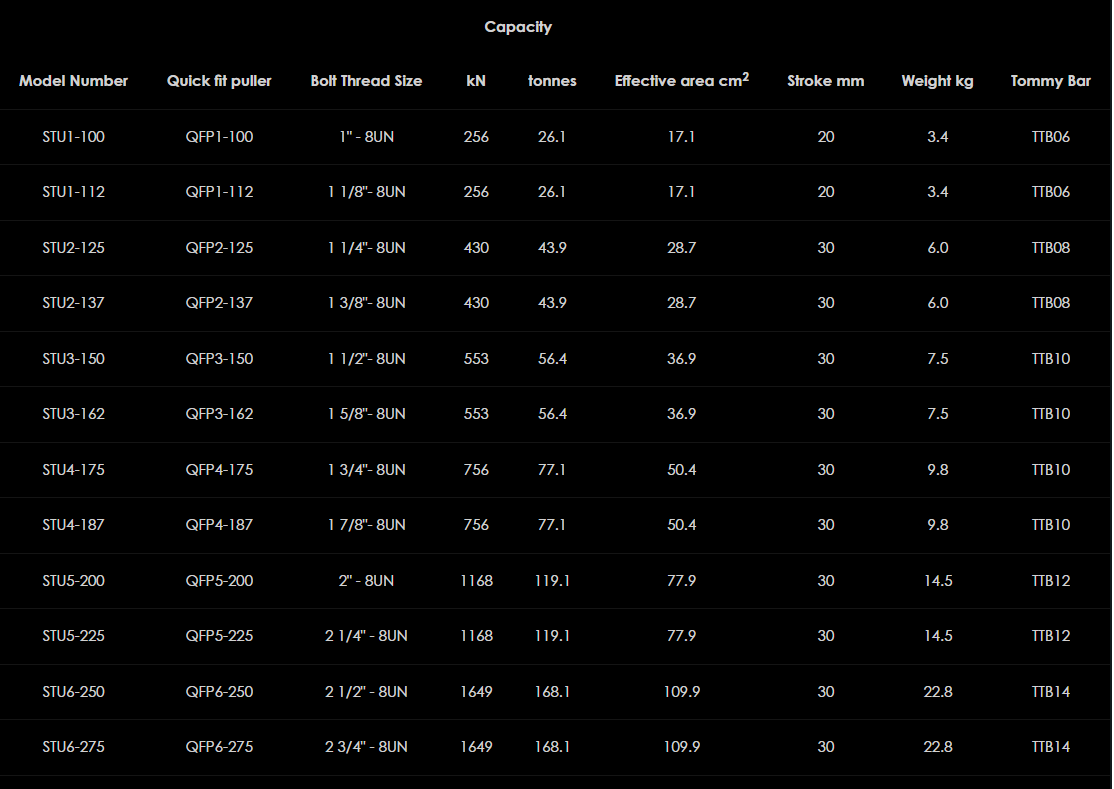Select the 2 1/4" - 8UN thread cell
The width and height of the screenshot is (1114, 789).
pyautogui.click(x=366, y=636)
